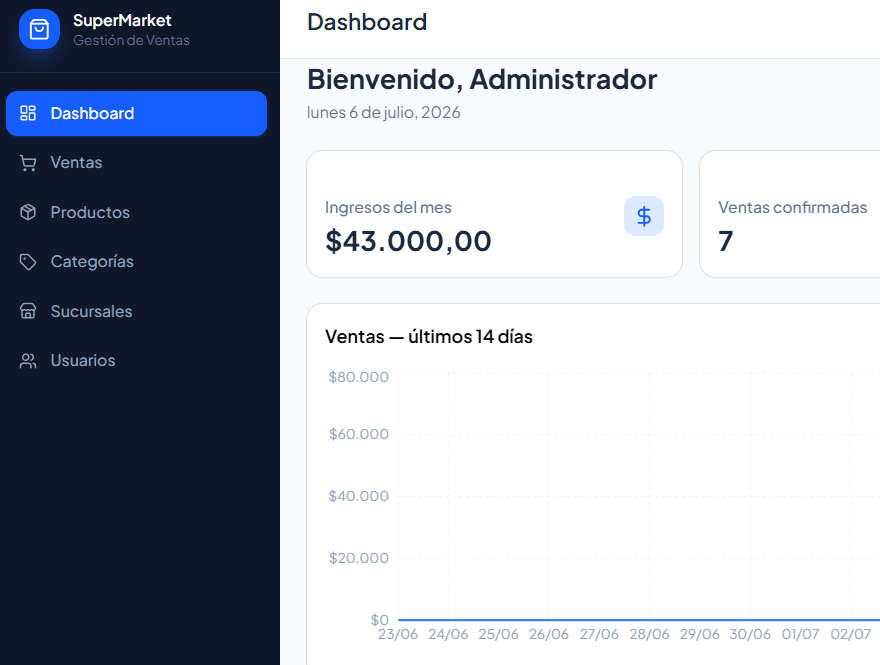Navigate to Categorías
Screen dimensions: 880x665
coord(136,262)
